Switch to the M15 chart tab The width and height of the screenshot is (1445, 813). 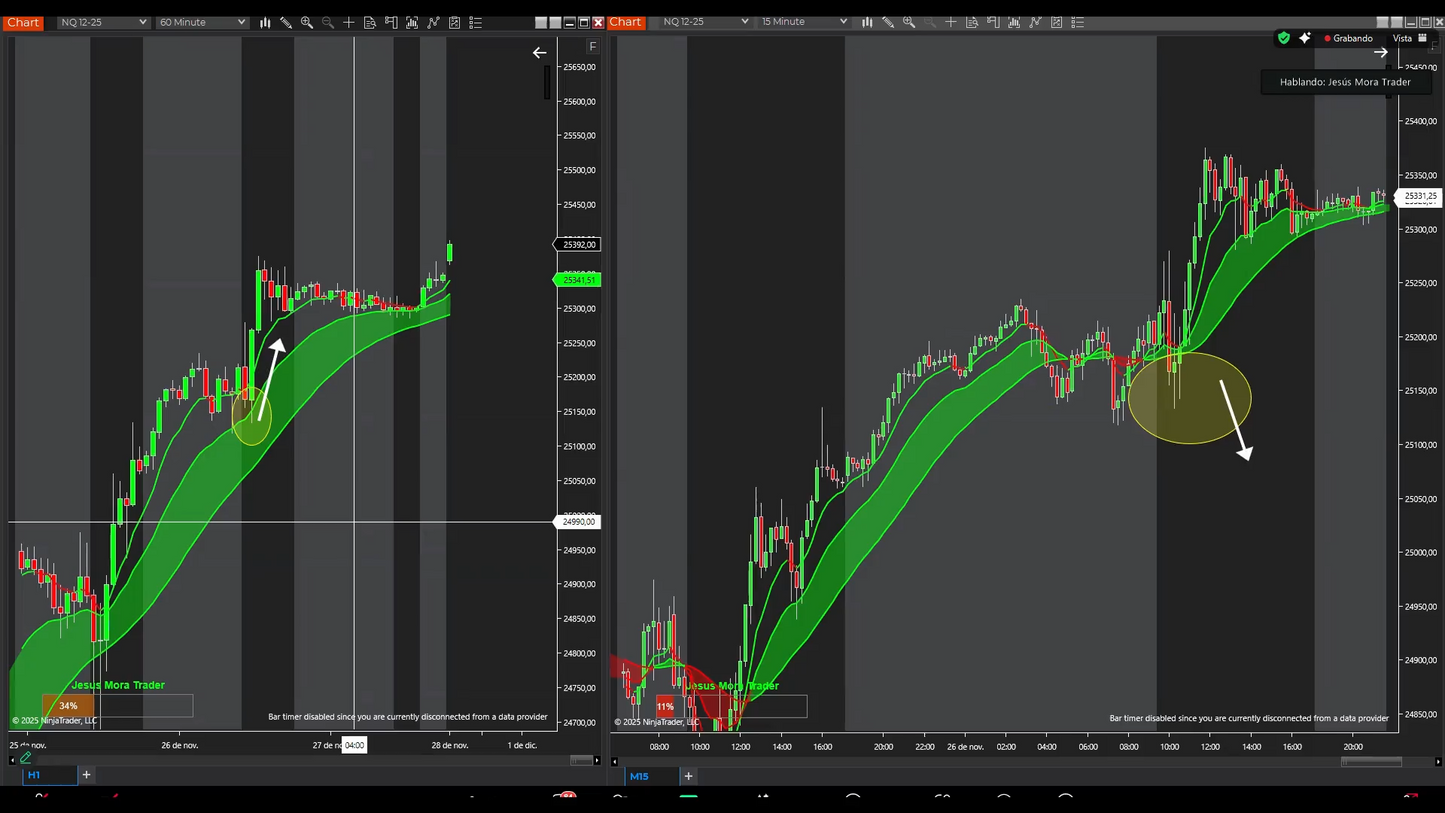click(640, 776)
